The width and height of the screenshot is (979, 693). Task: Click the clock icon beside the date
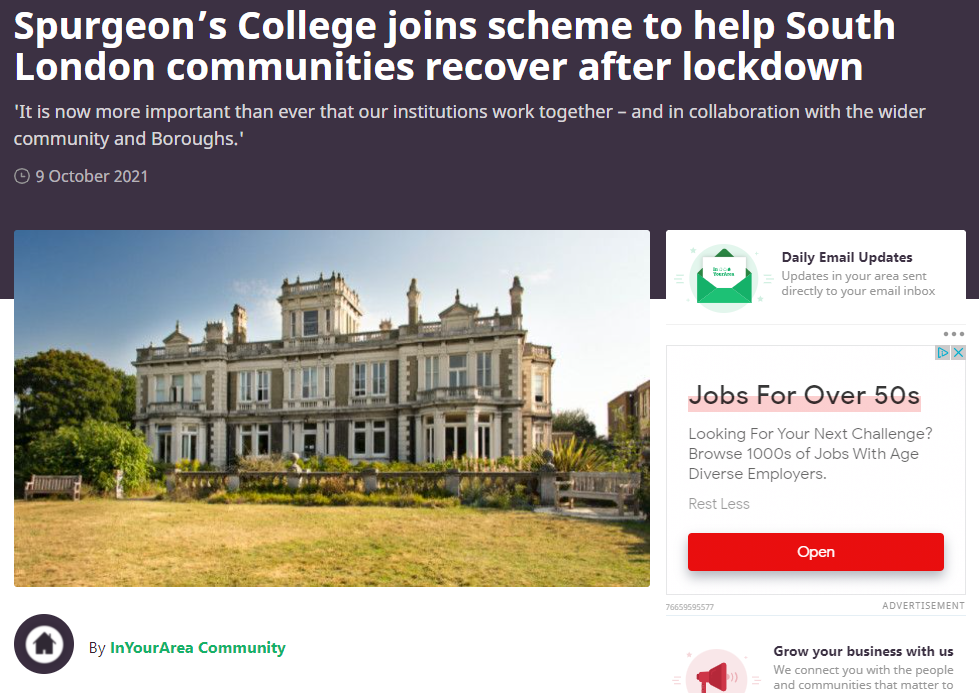click(x=22, y=176)
